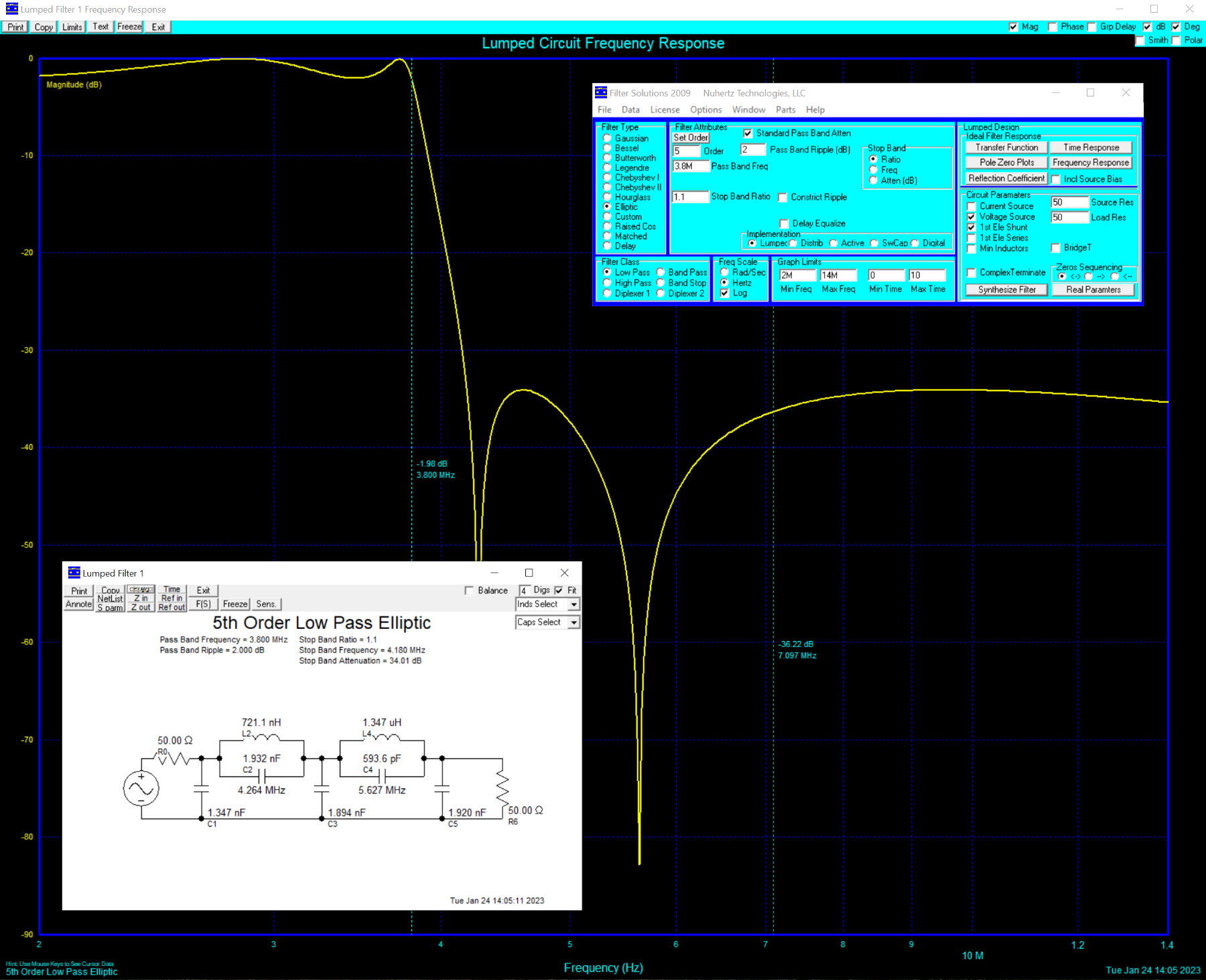Viewport: 1206px width, 980px height.
Task: Click the Real Paramters button
Action: pos(1093,289)
